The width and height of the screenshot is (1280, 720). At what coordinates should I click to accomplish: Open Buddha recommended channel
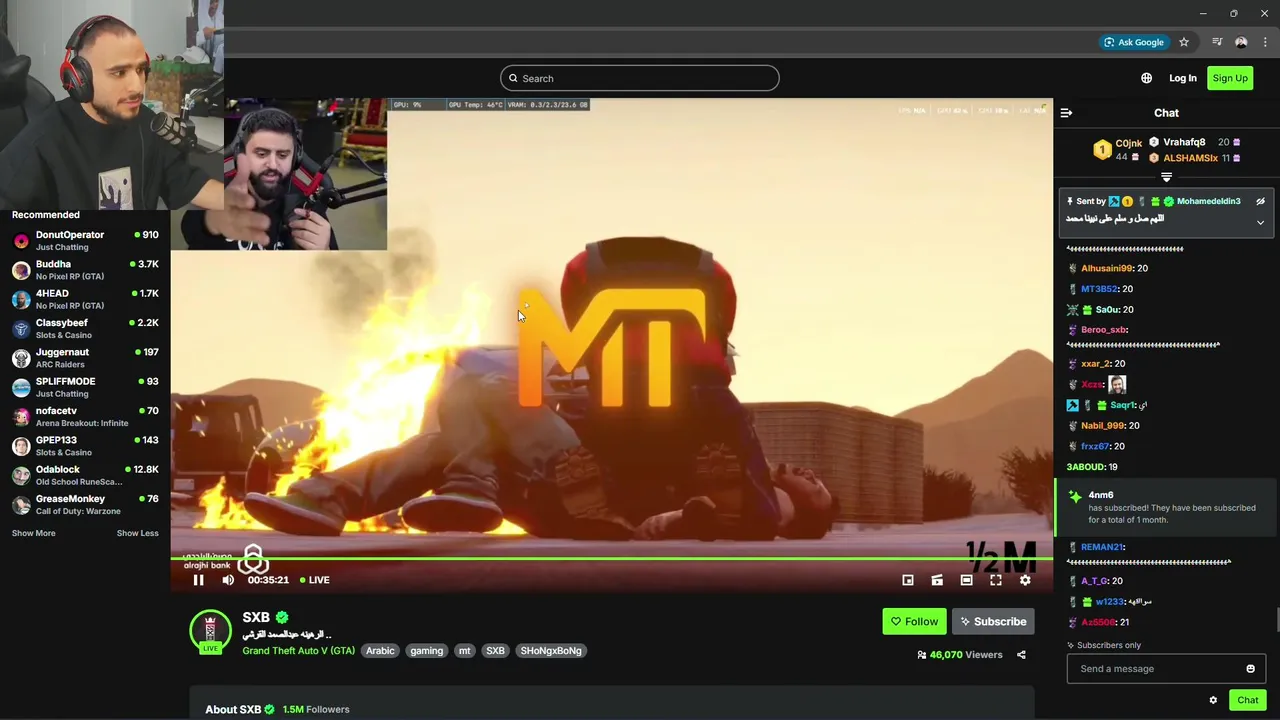pyautogui.click(x=85, y=270)
